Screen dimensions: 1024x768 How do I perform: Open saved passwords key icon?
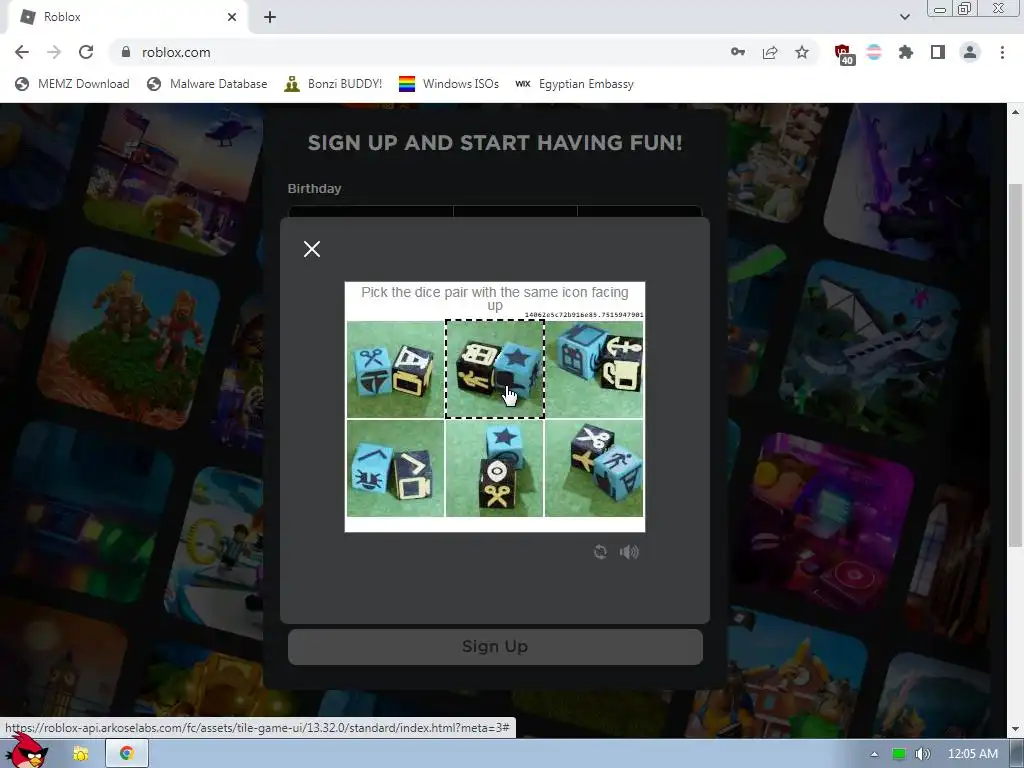click(738, 52)
